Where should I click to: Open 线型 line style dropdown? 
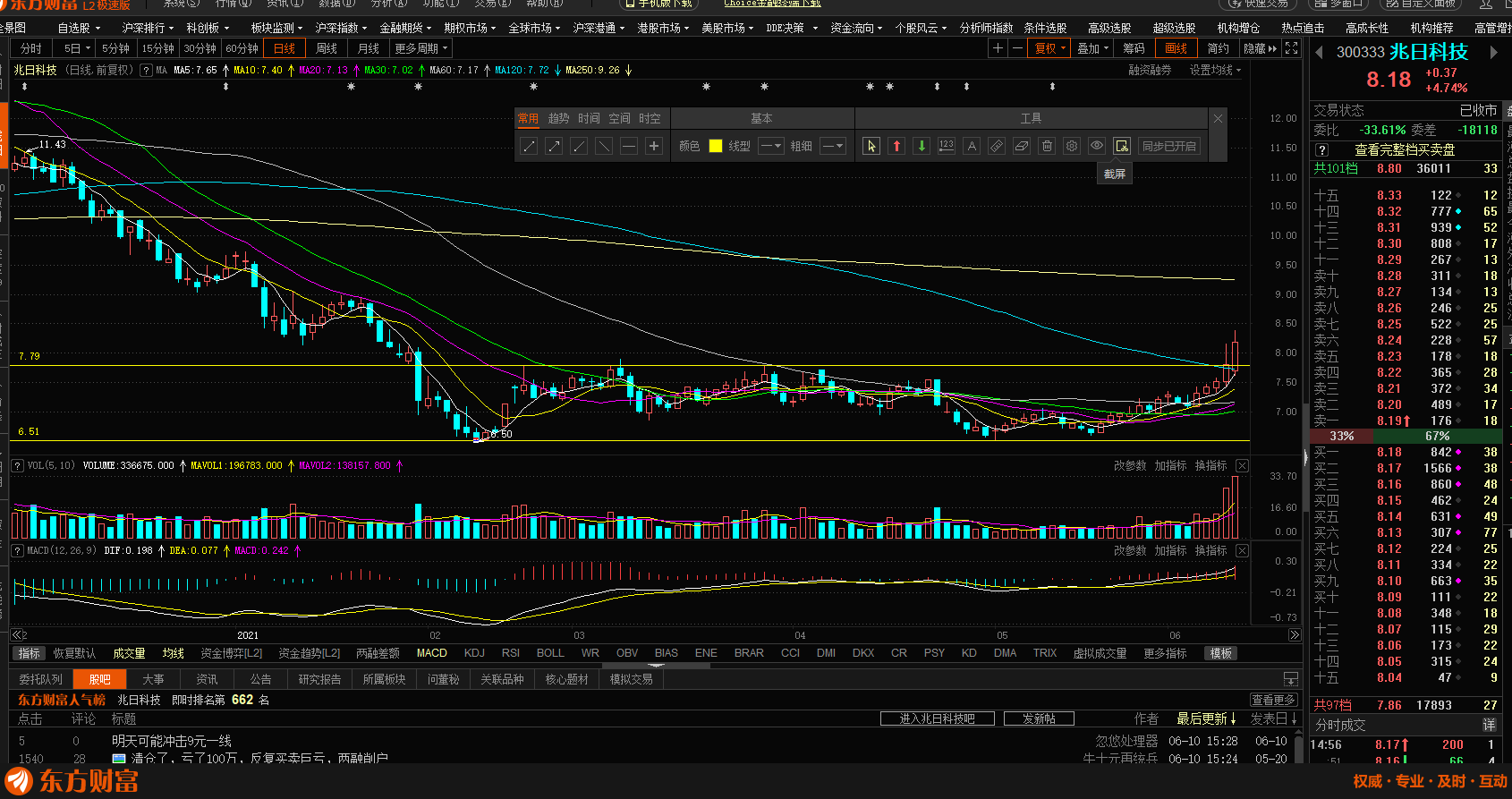click(771, 146)
